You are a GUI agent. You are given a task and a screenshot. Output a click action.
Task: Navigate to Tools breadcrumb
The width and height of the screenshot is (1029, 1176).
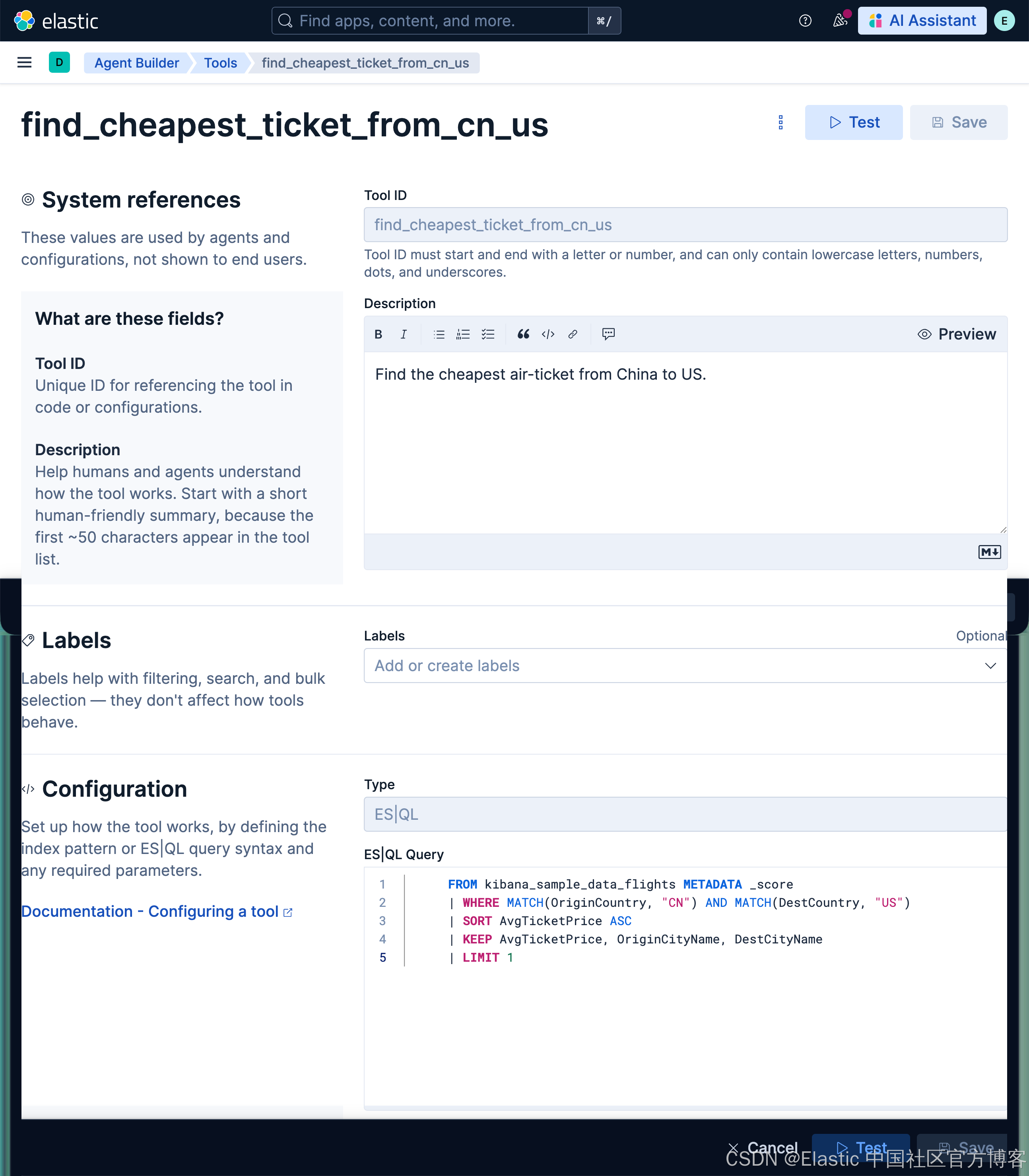coord(221,62)
